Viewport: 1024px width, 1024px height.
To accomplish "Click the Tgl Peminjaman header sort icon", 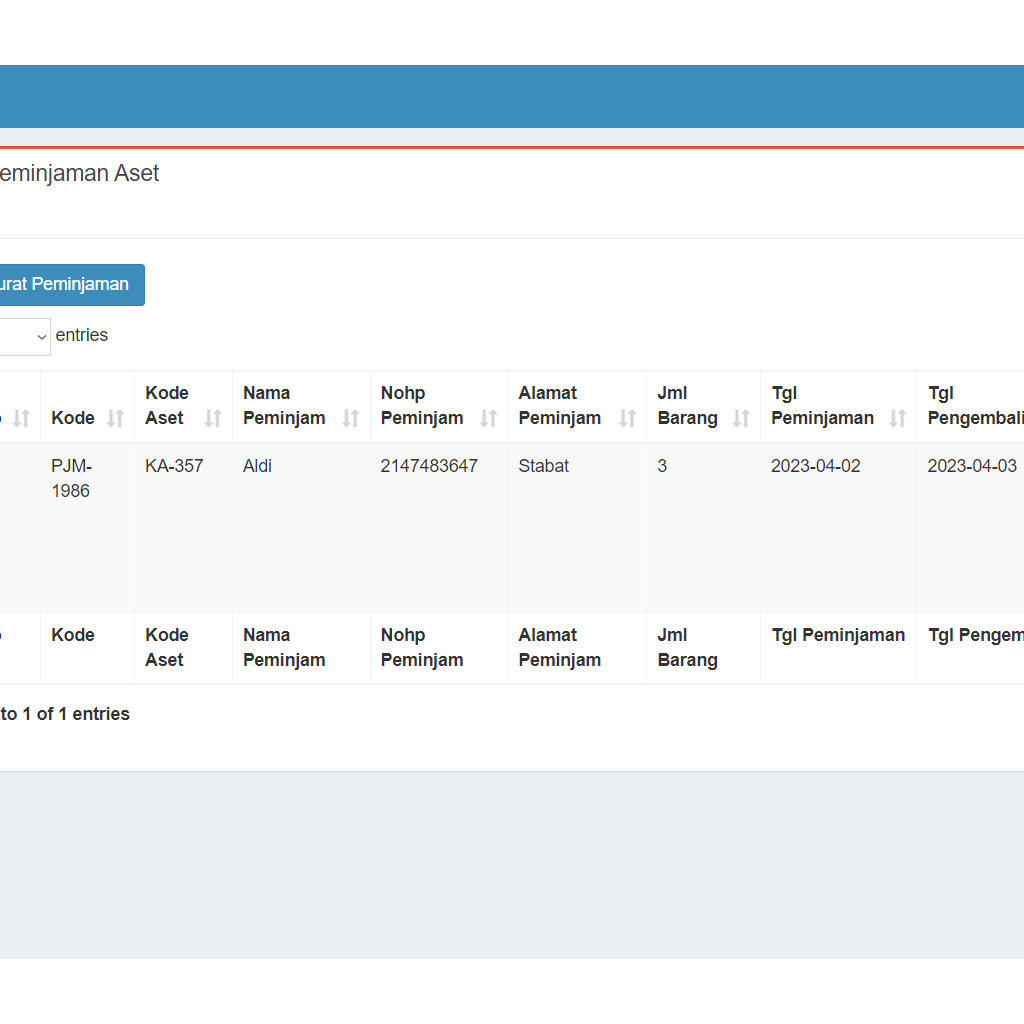I will (897, 418).
